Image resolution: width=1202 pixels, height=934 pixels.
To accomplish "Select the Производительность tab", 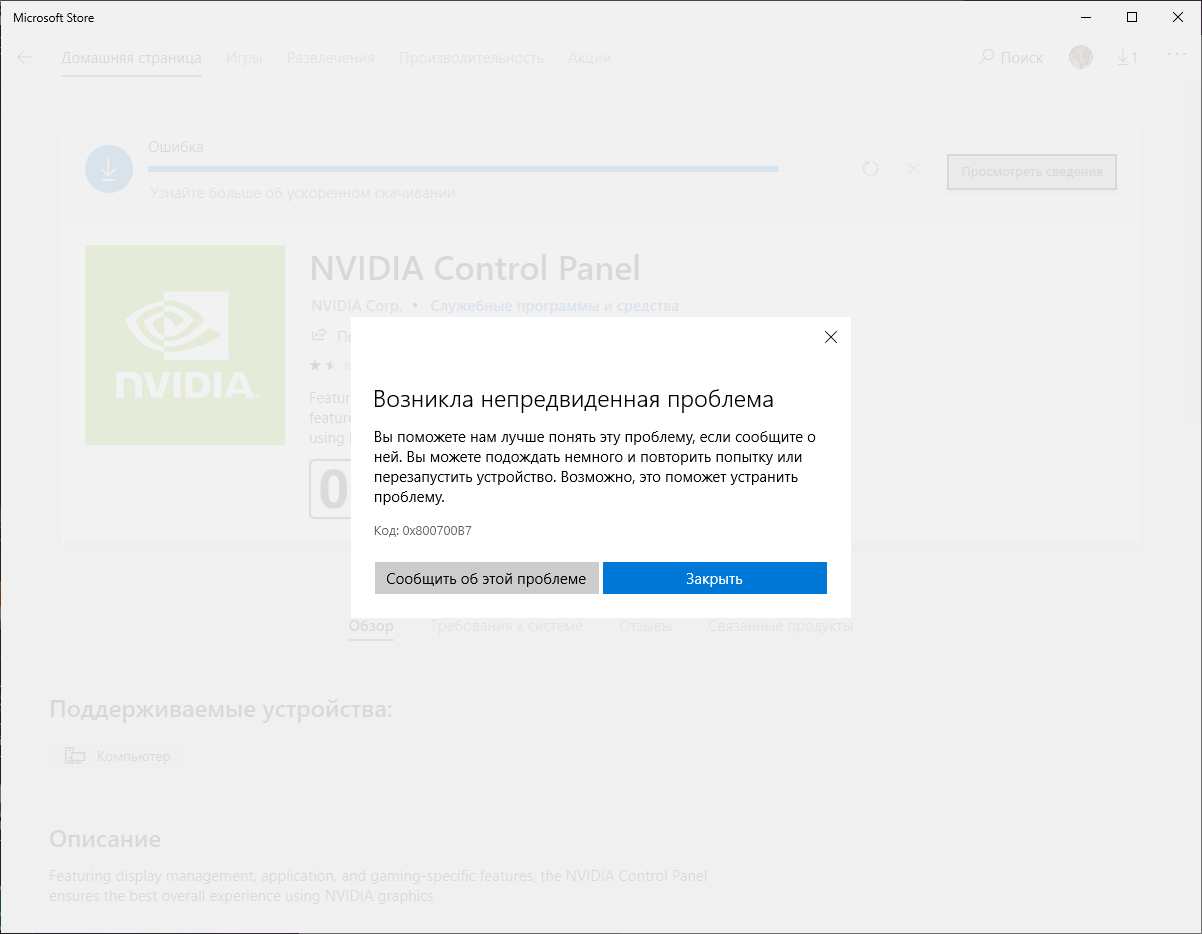I will point(471,58).
